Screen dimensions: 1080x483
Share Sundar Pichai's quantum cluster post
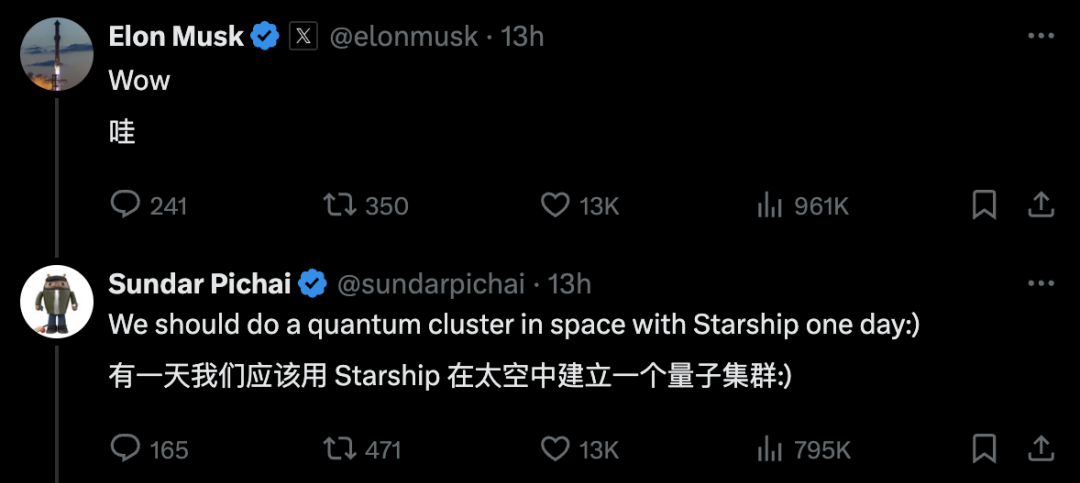[x=1041, y=449]
